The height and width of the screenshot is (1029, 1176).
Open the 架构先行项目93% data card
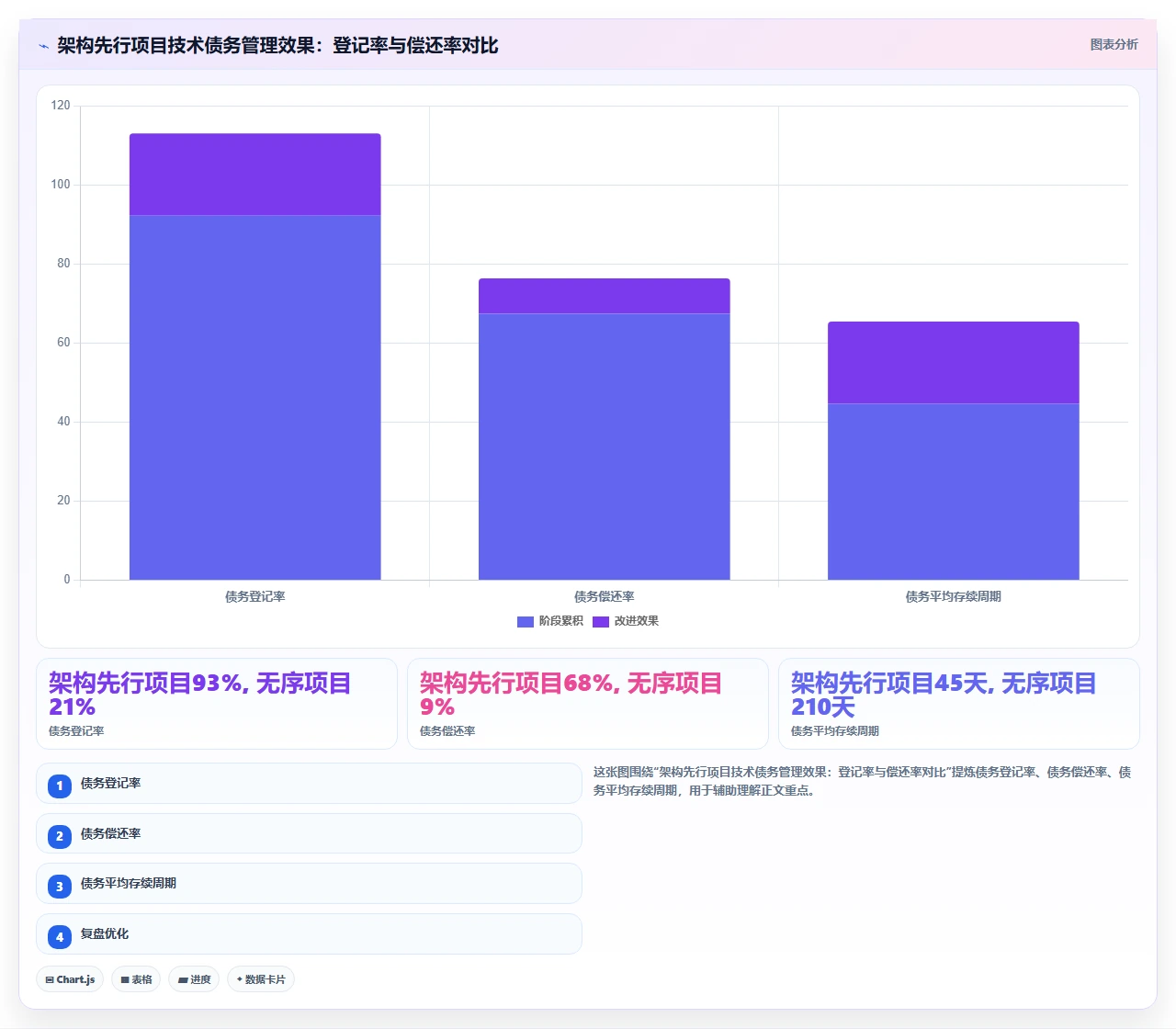pyautogui.click(x=217, y=704)
